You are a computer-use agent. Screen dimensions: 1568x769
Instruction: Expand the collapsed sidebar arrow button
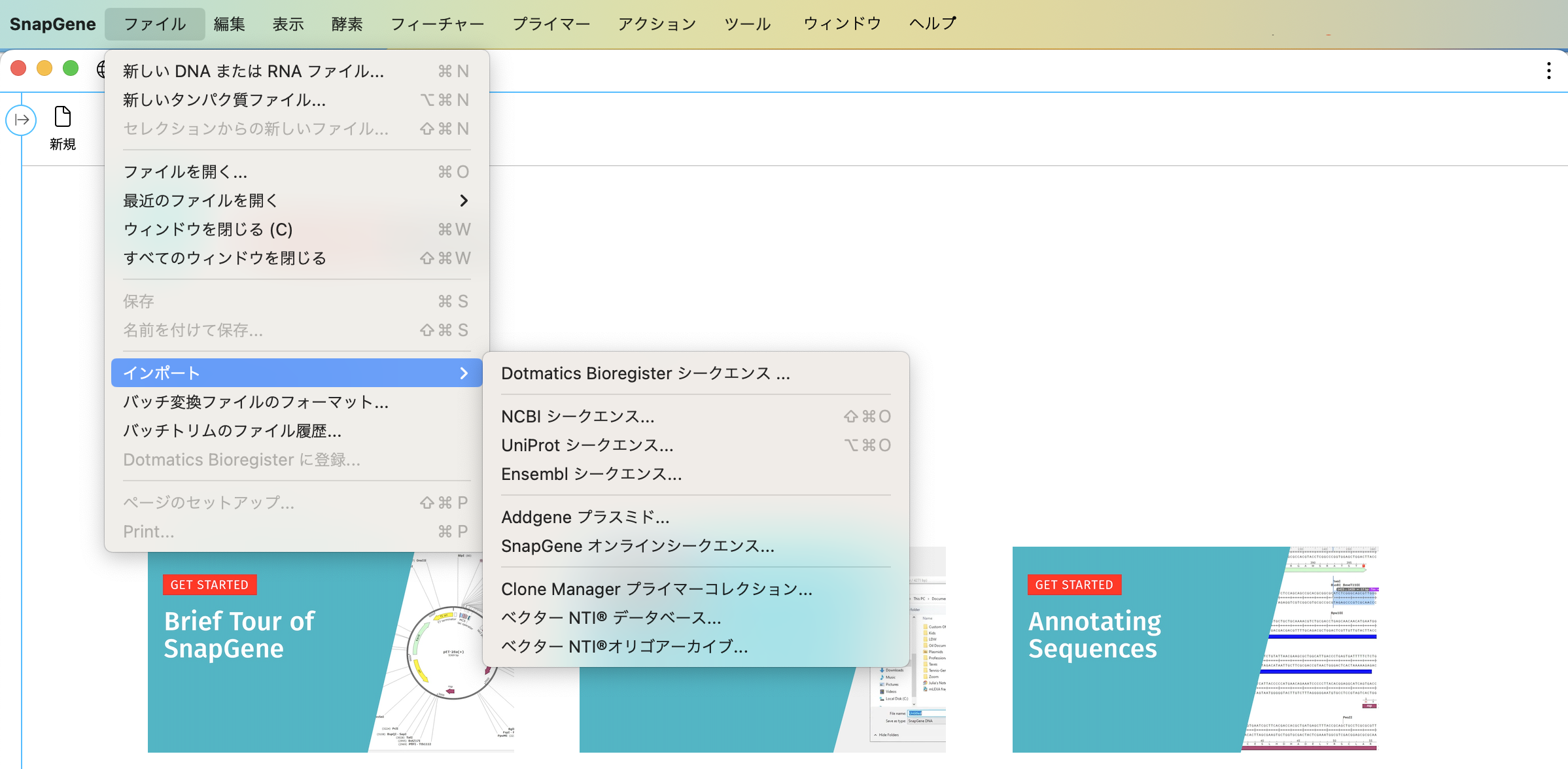[22, 120]
